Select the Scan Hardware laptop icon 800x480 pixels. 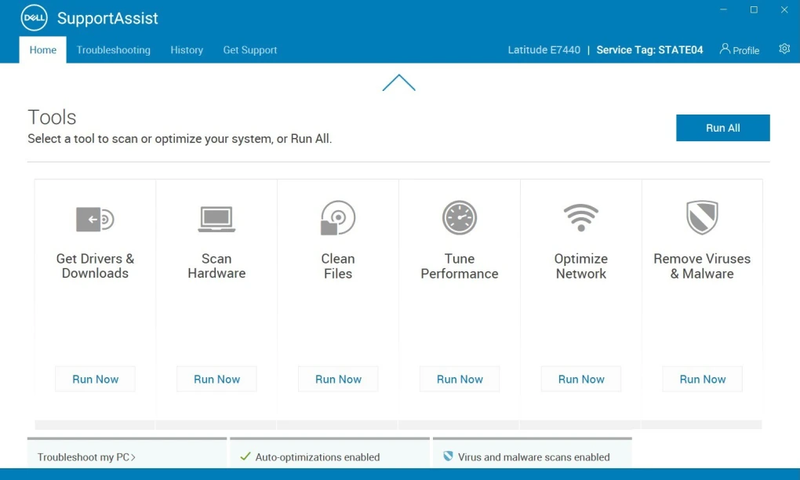tap(216, 218)
